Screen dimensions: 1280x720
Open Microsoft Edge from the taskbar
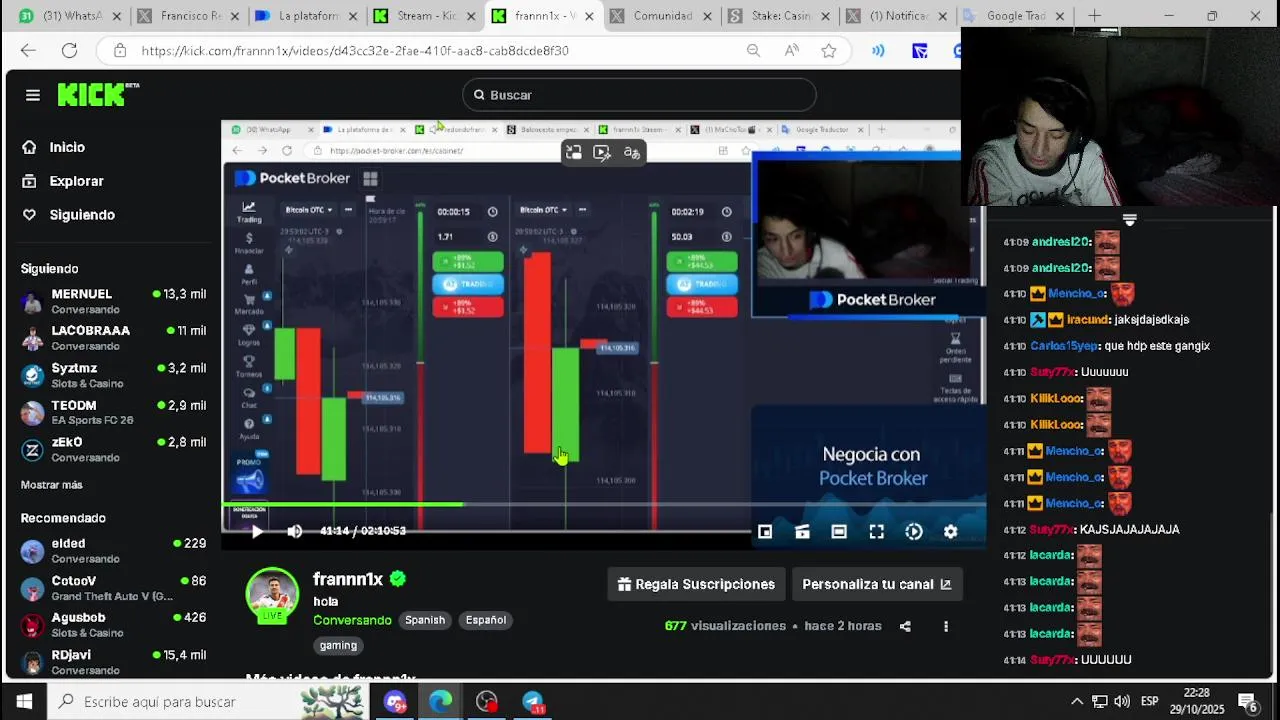pos(441,702)
